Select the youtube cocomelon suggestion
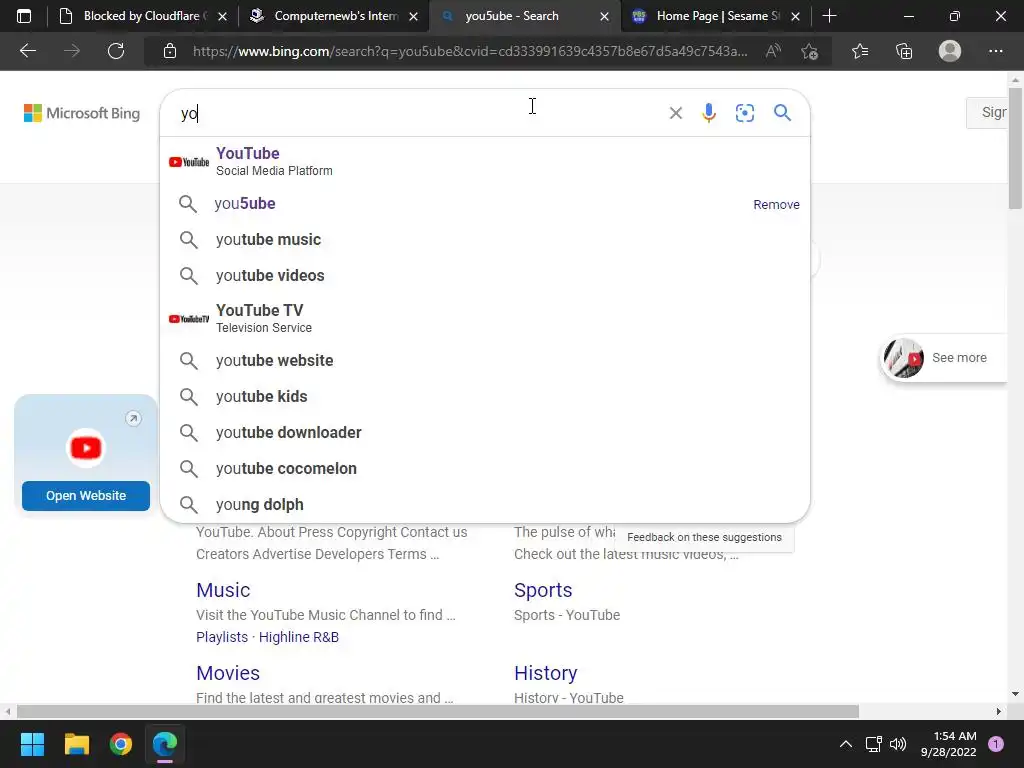Screen dimensions: 1024x768 [x=485, y=468]
